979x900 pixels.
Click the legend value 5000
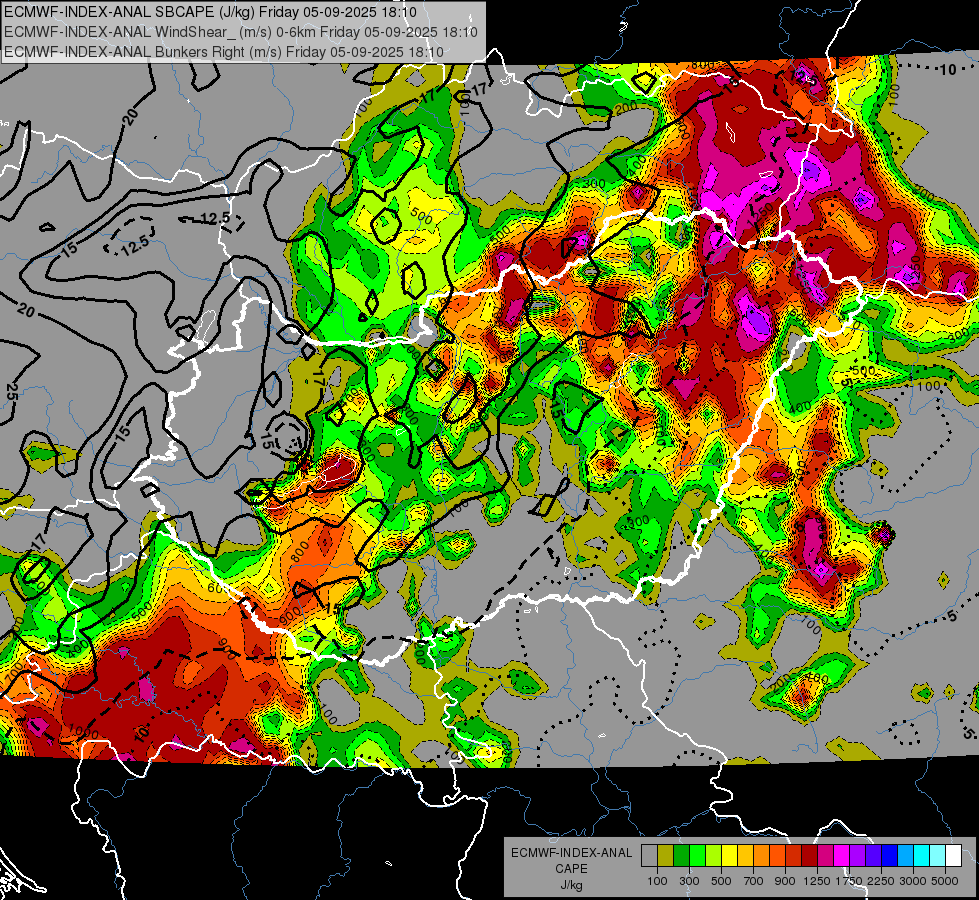[945, 881]
